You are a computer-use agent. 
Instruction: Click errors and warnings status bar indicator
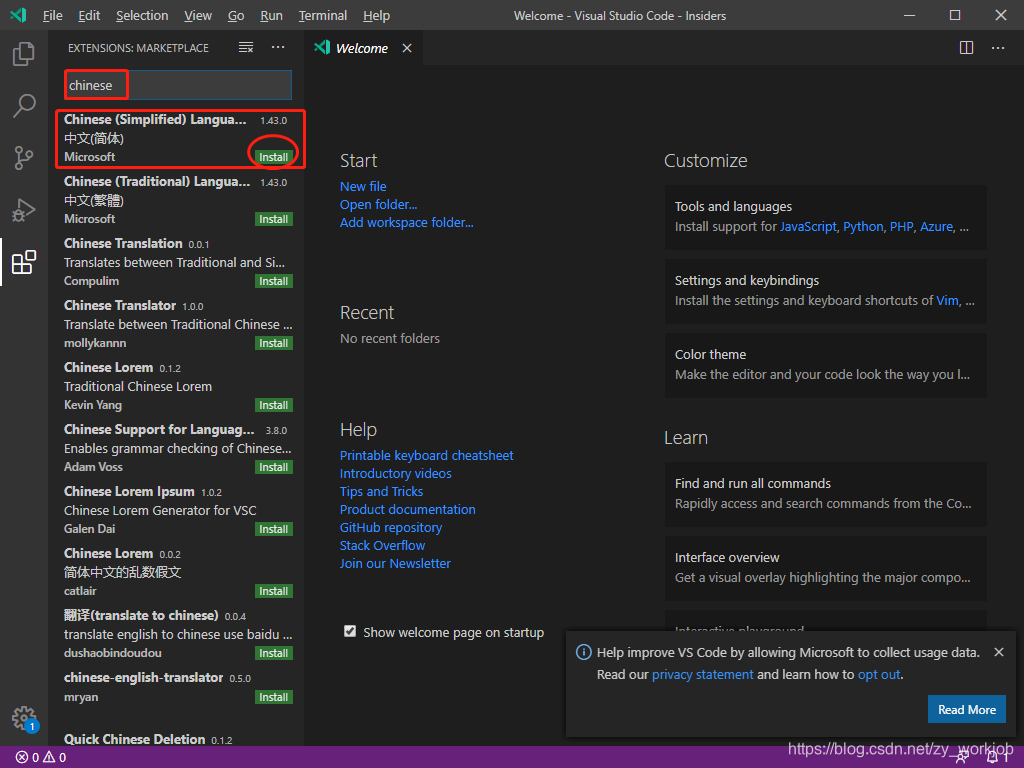(x=41, y=758)
